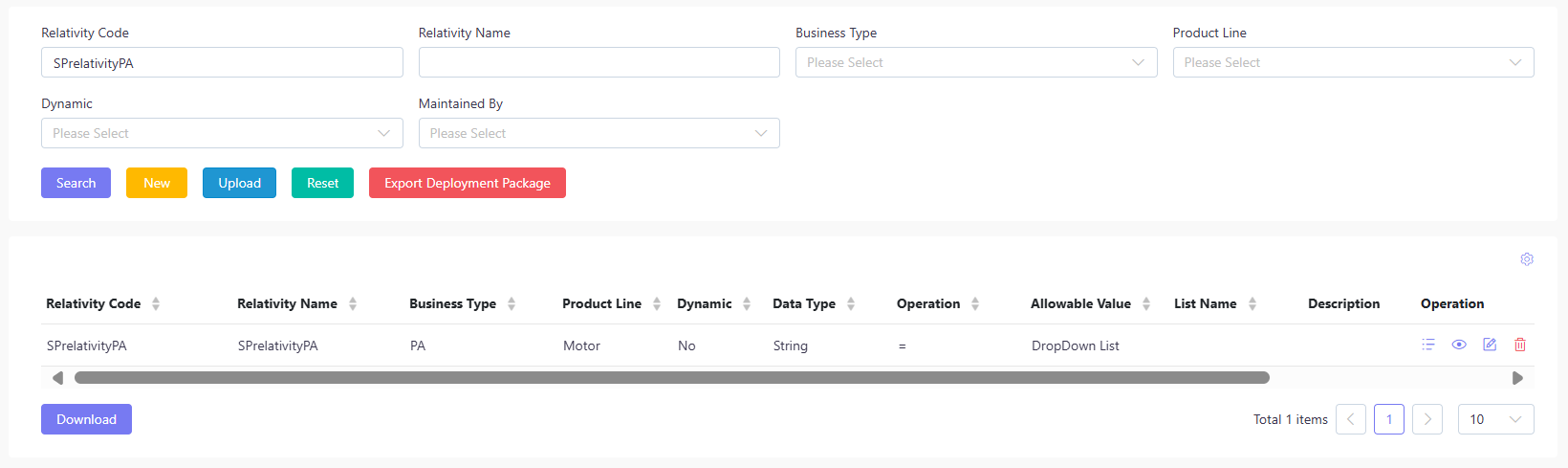
Task: Change the page size from 10 items
Action: (x=1496, y=419)
